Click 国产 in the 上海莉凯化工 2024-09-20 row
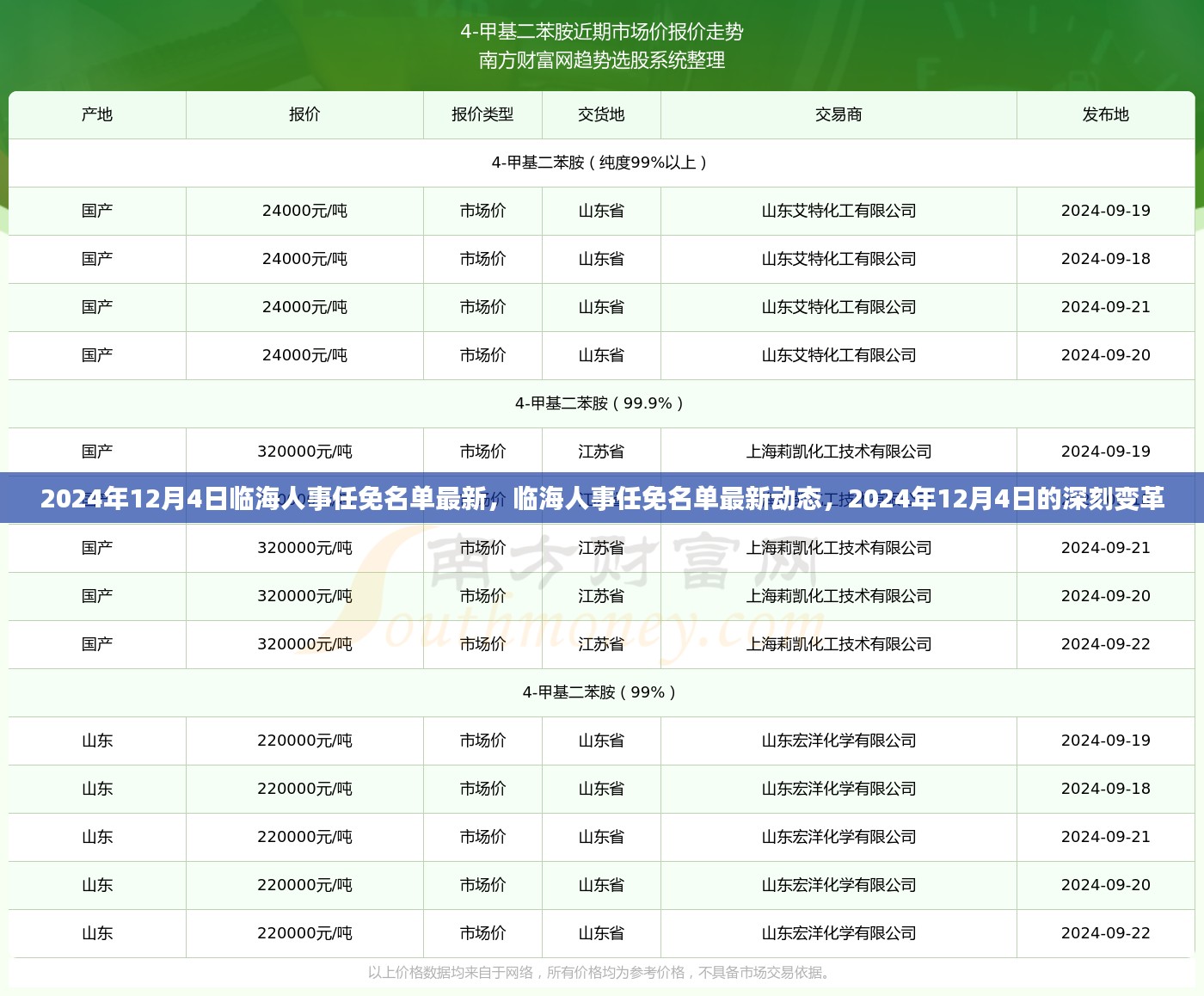Screen dimensions: 1204x996 (97, 596)
